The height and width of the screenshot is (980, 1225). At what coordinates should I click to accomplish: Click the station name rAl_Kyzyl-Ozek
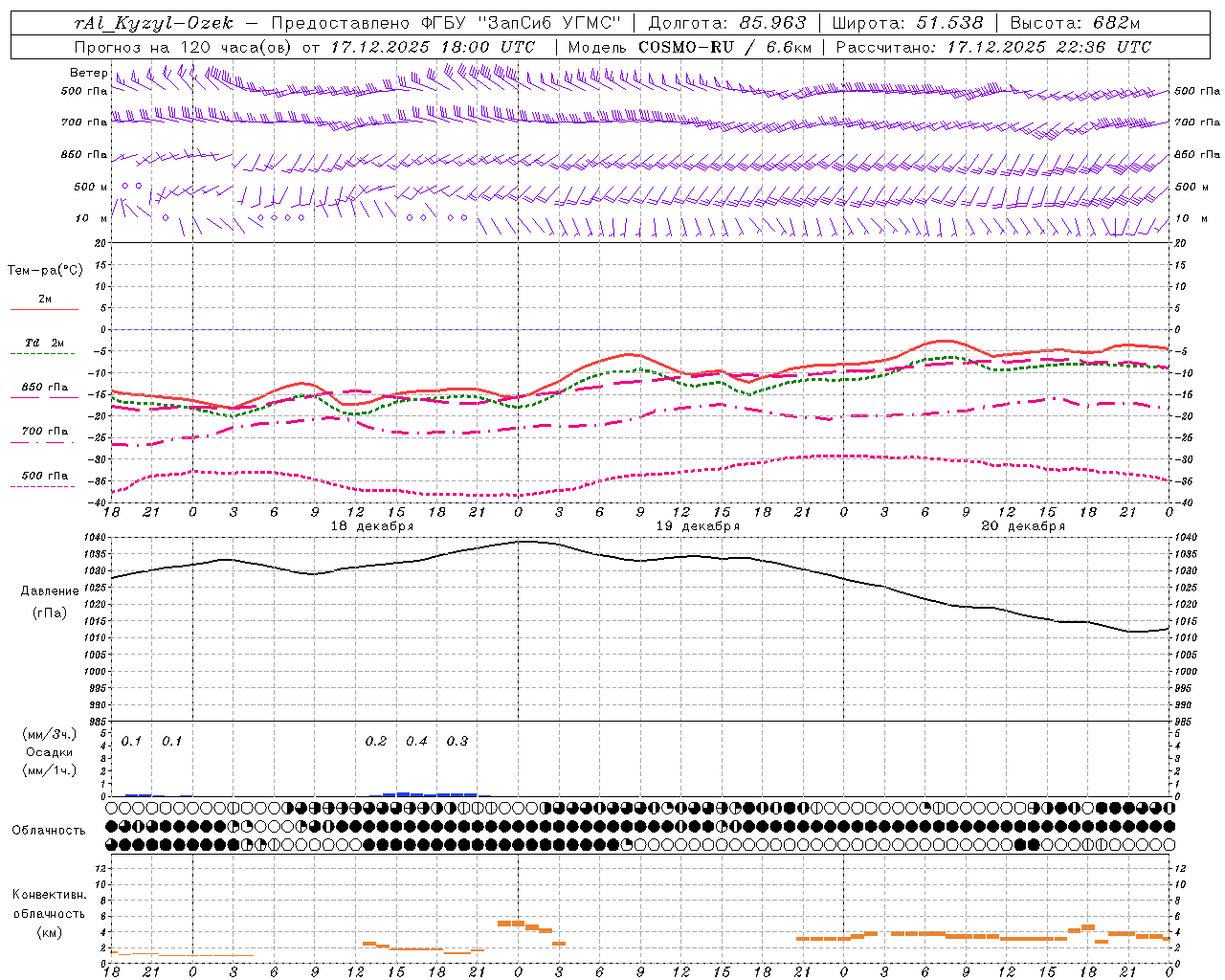[x=153, y=24]
